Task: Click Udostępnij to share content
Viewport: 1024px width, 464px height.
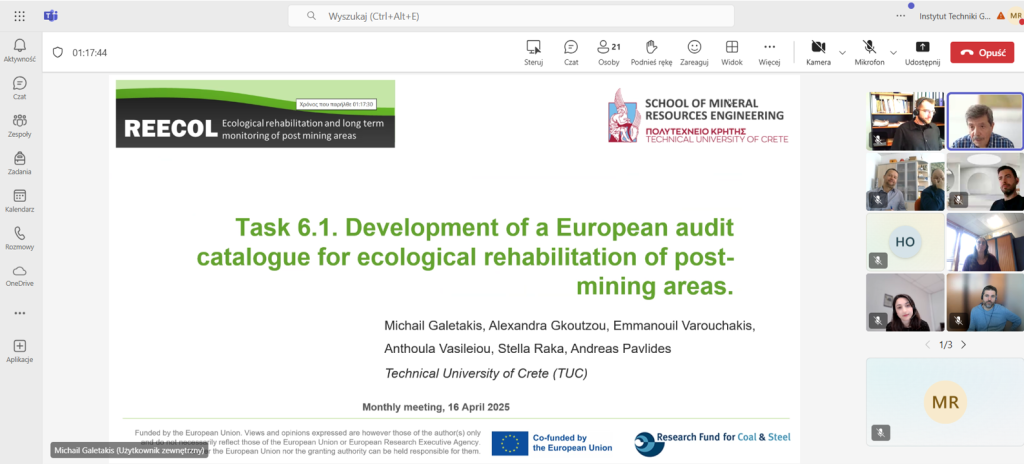Action: coord(922,52)
